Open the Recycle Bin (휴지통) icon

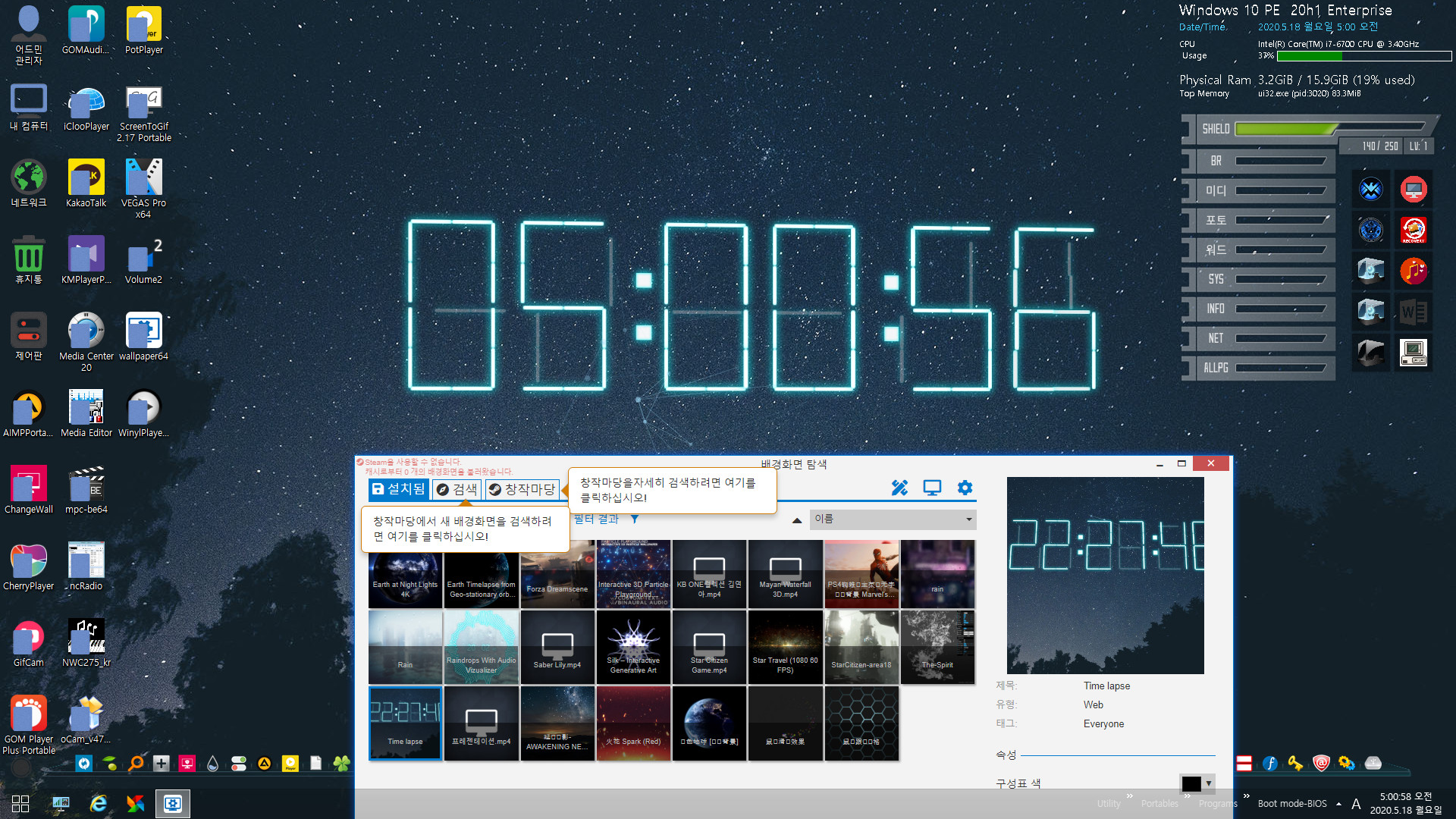(x=29, y=259)
